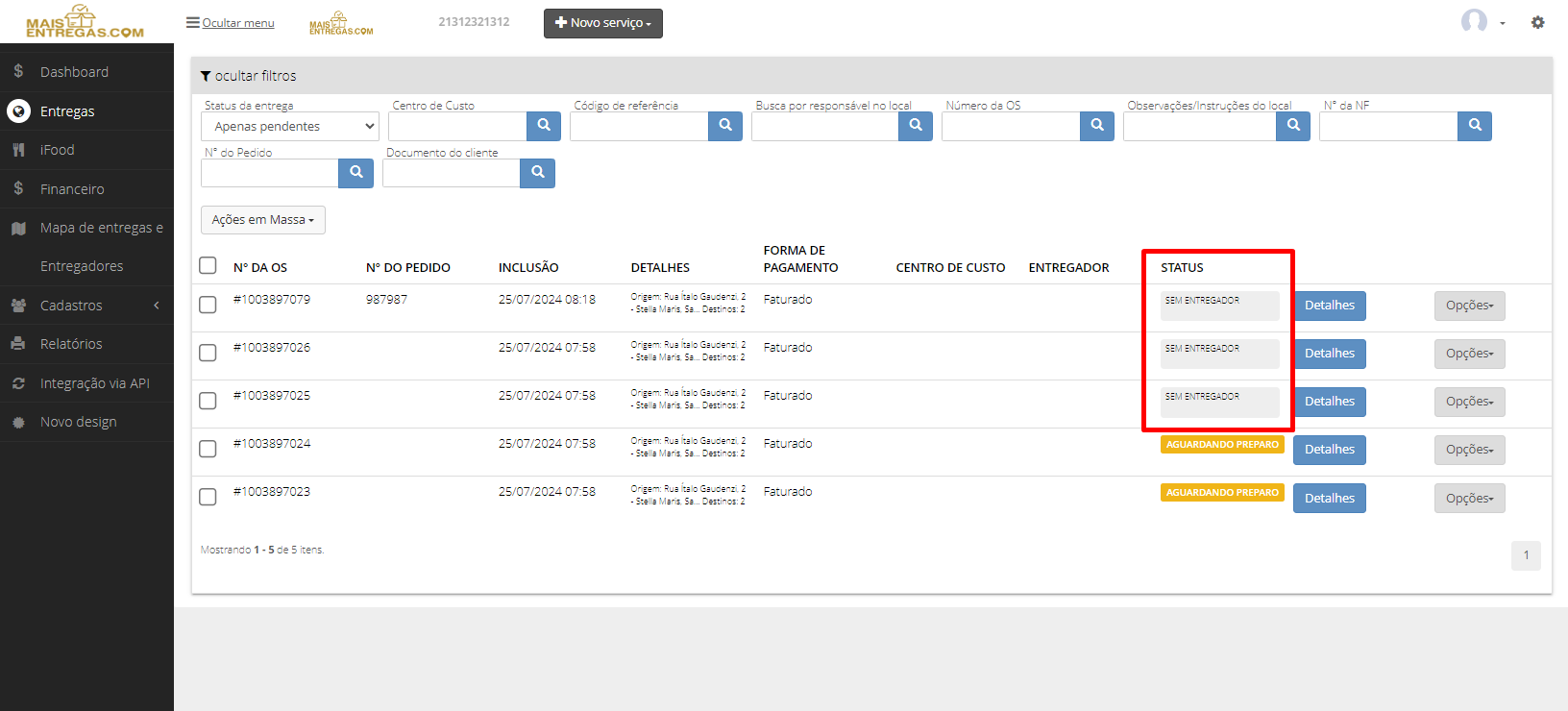The height and width of the screenshot is (711, 1568).
Task: Check the box for order #1003897026
Action: (x=208, y=353)
